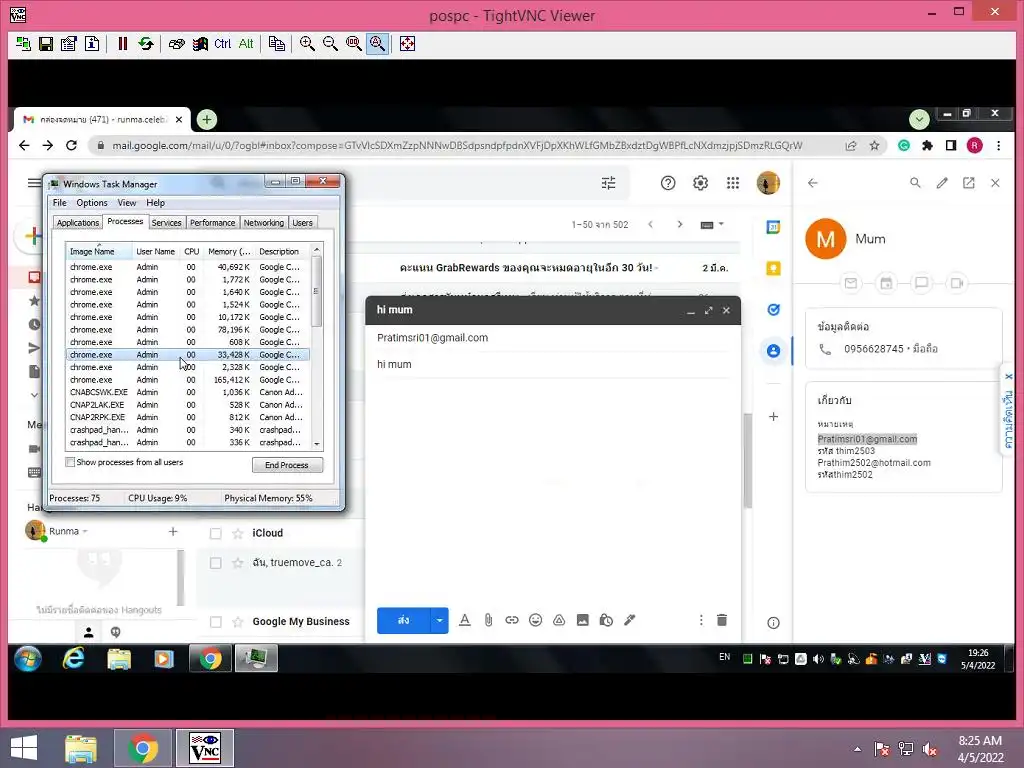This screenshot has height=768, width=1024.
Task: Open more send options arrow beside the send button
Action: (x=440, y=620)
